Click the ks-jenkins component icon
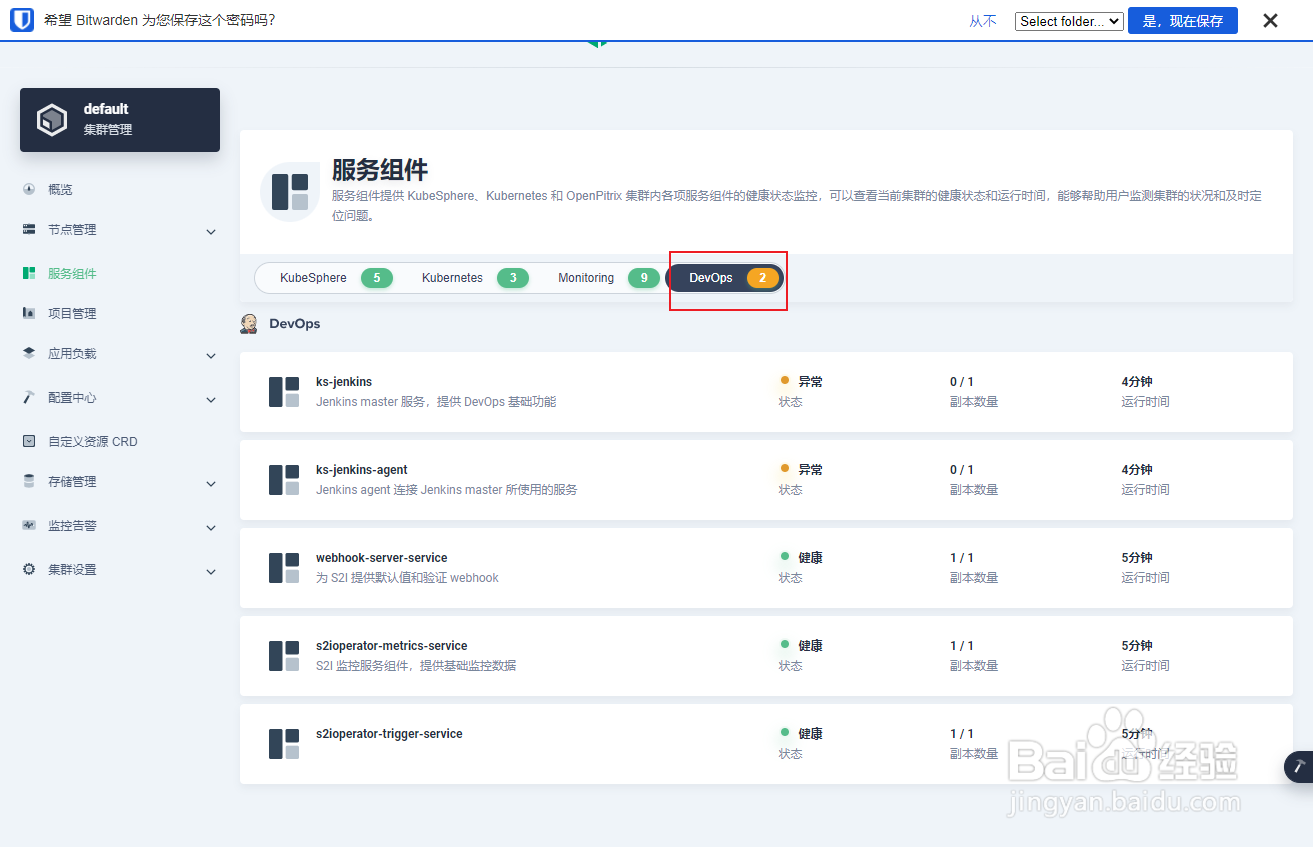This screenshot has width=1313, height=847. (x=284, y=392)
